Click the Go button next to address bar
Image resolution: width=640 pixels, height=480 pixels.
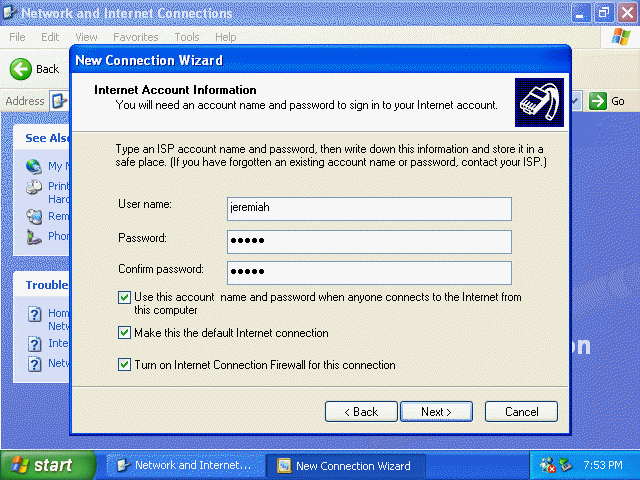click(x=607, y=101)
